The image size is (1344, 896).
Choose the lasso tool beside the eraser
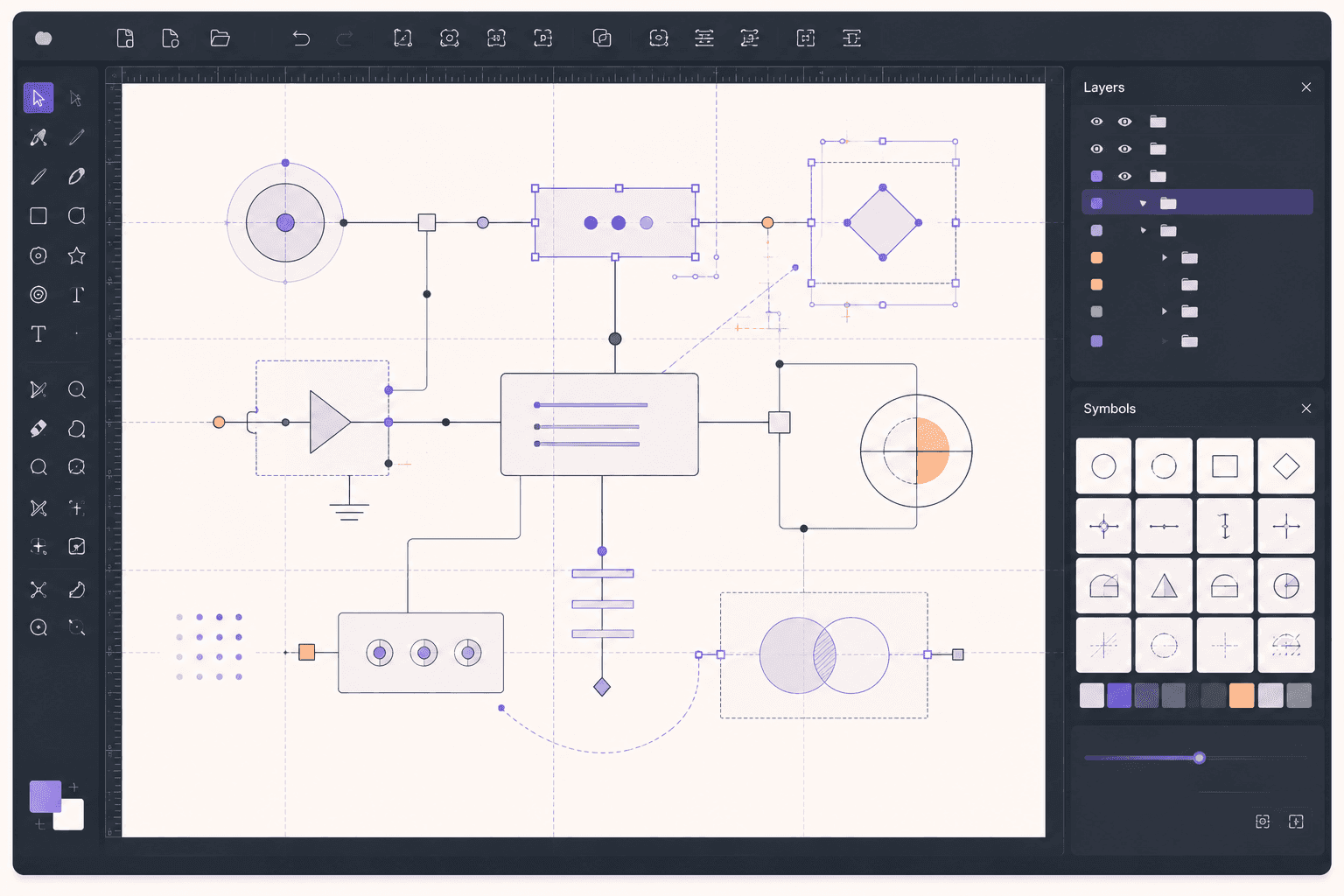pos(77,429)
